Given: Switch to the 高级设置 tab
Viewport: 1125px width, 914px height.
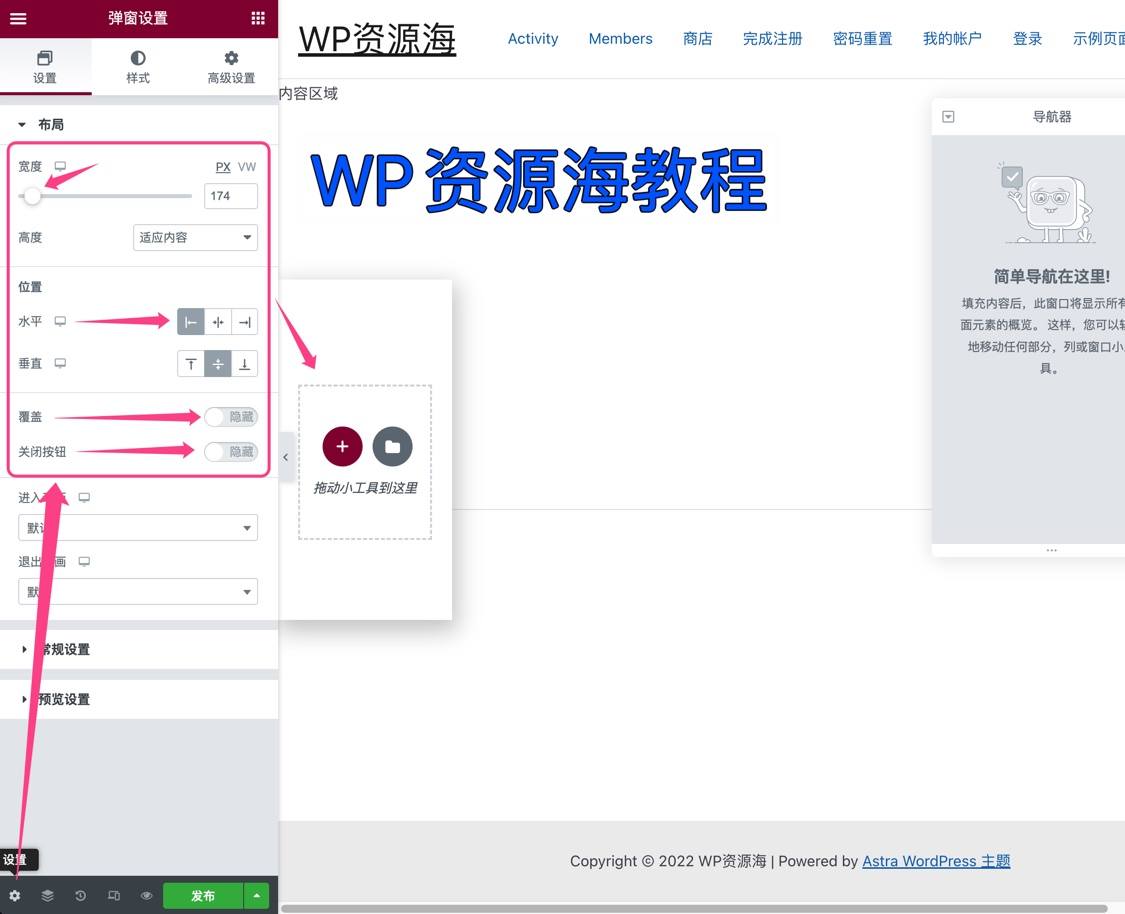Looking at the screenshot, I should [231, 67].
